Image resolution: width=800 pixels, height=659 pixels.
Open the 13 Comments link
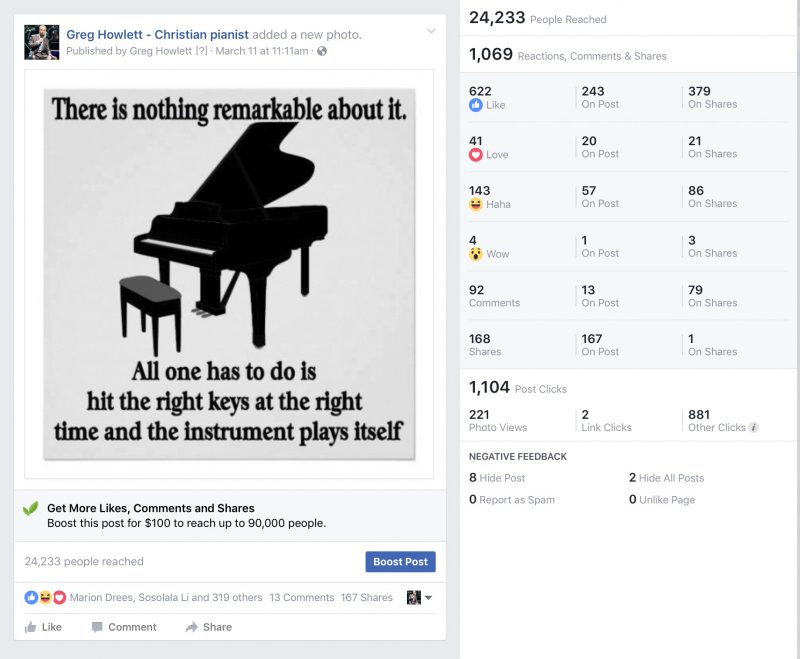[x=302, y=597]
